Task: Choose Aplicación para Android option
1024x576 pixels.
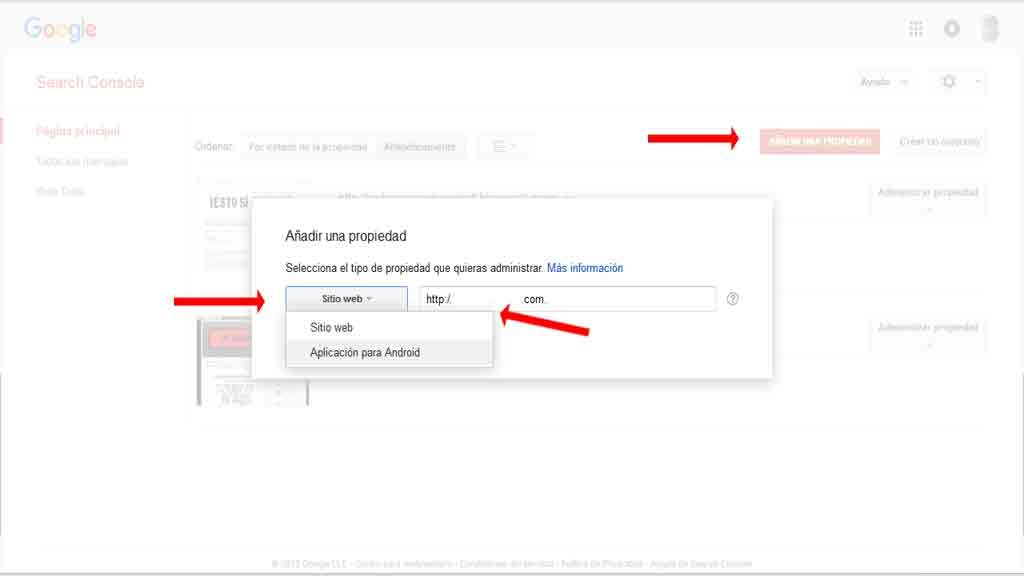Action: 389,352
